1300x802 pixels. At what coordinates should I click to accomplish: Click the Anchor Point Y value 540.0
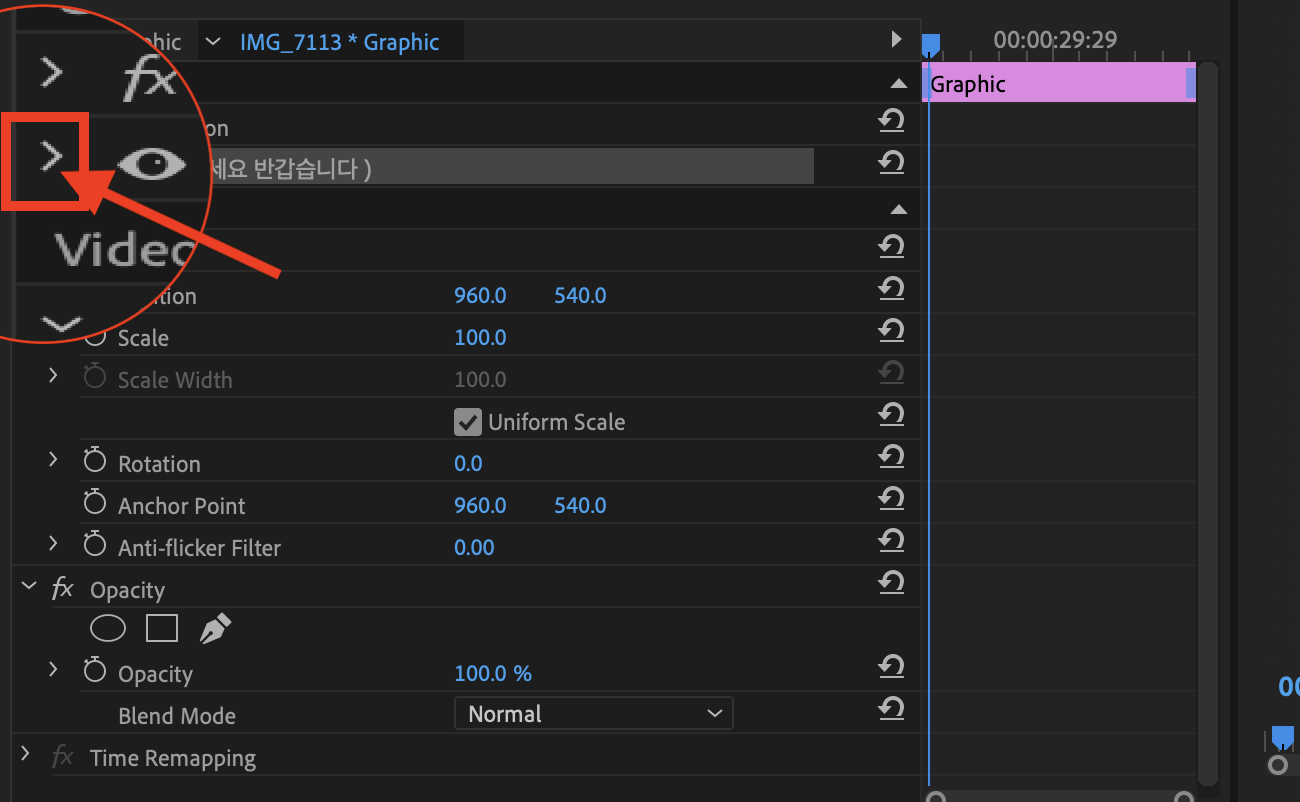pyautogui.click(x=580, y=506)
